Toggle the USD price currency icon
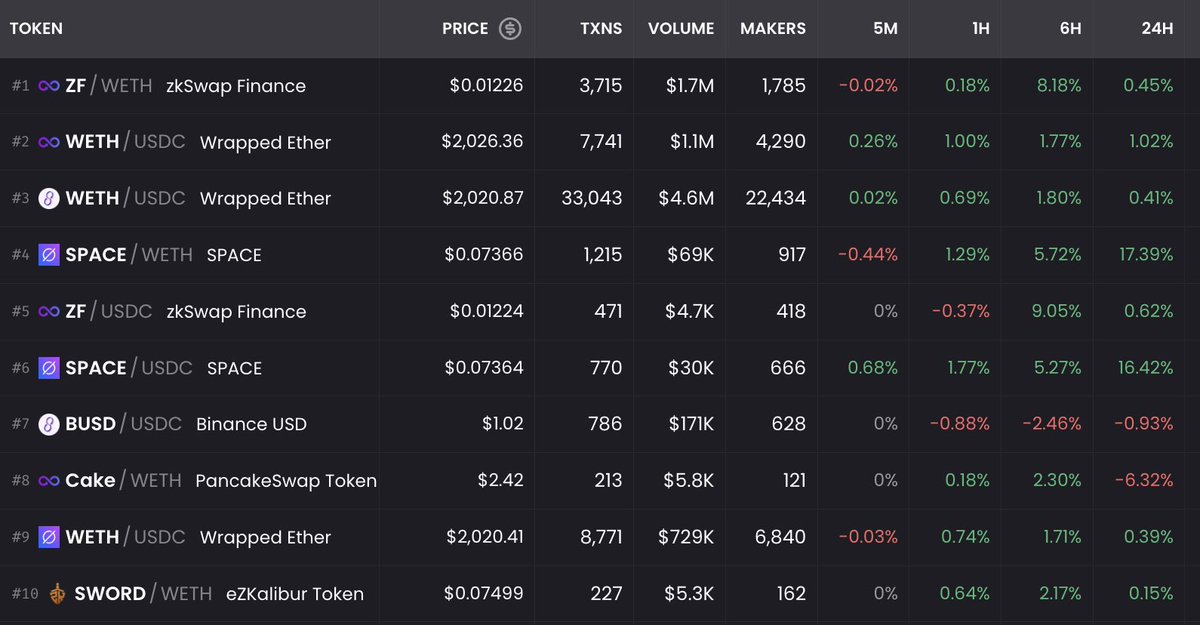Image resolution: width=1200 pixels, height=625 pixels. 510,29
